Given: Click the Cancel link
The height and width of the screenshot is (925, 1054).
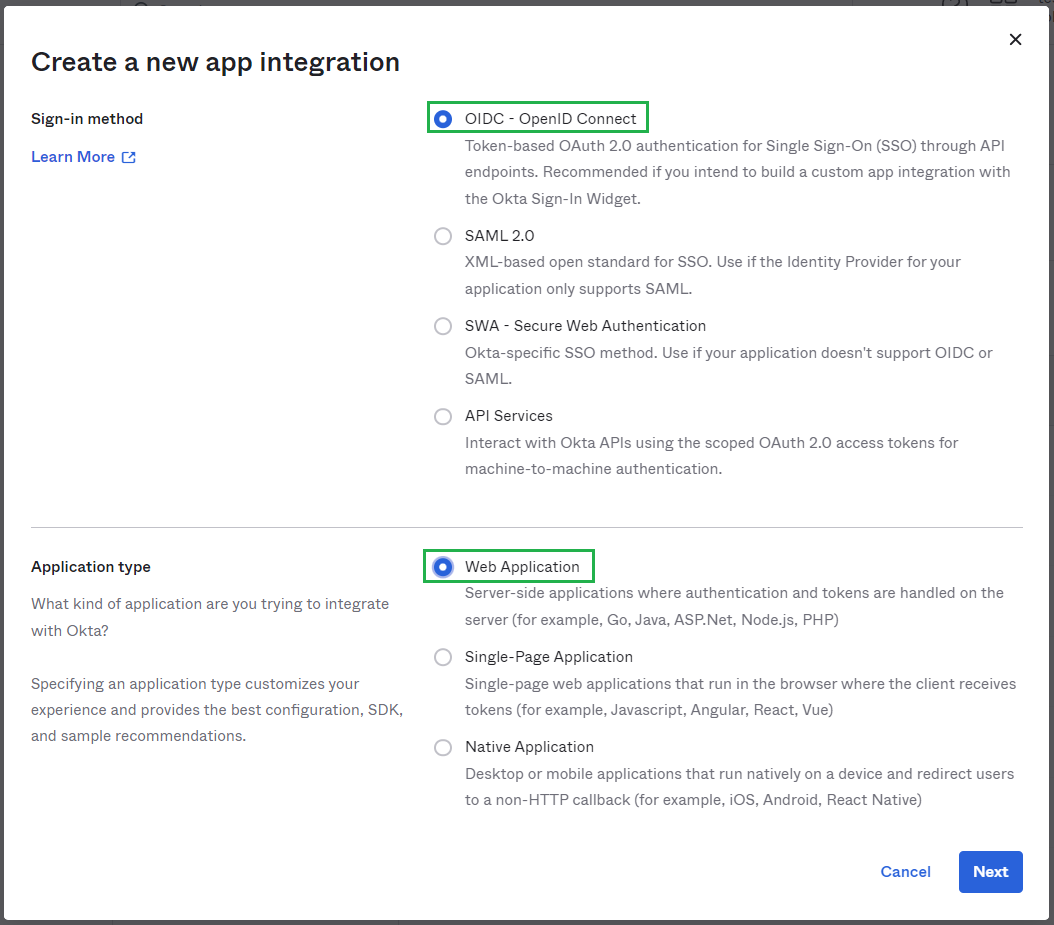Looking at the screenshot, I should [905, 872].
